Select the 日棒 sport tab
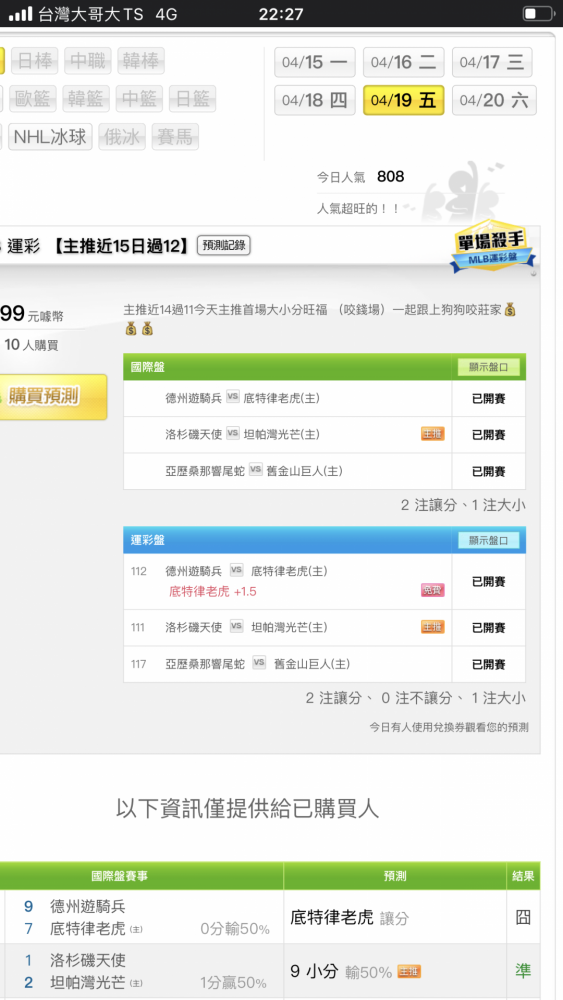This screenshot has height=1000, width=563. [34, 61]
